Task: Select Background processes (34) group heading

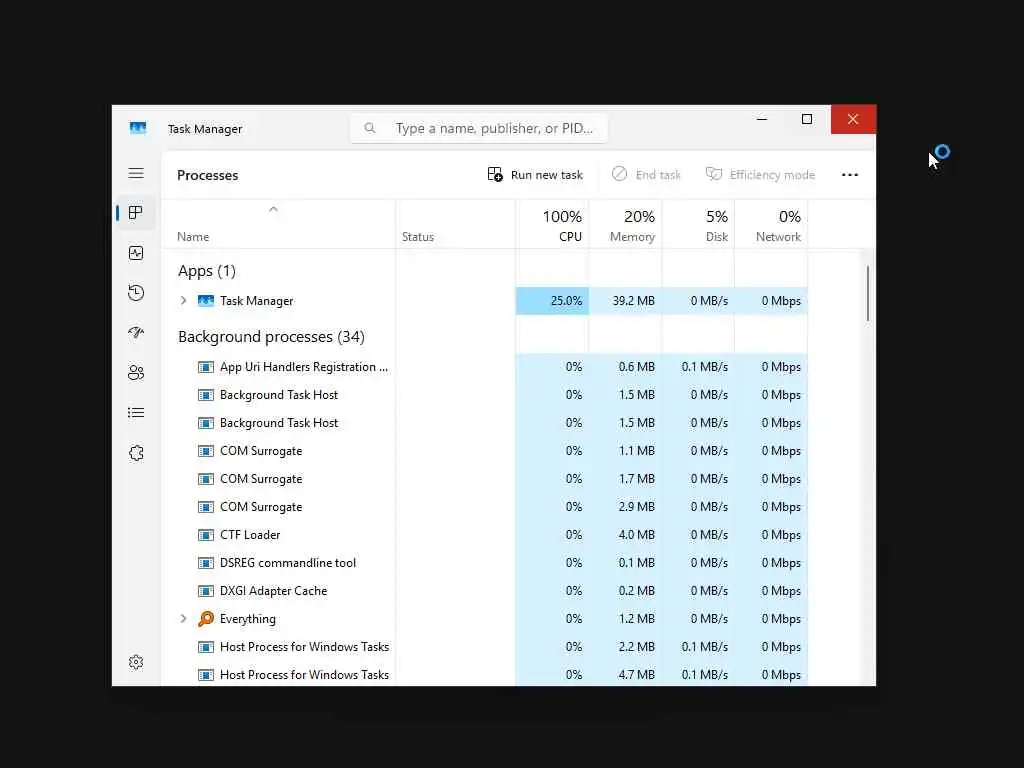Action: (271, 337)
